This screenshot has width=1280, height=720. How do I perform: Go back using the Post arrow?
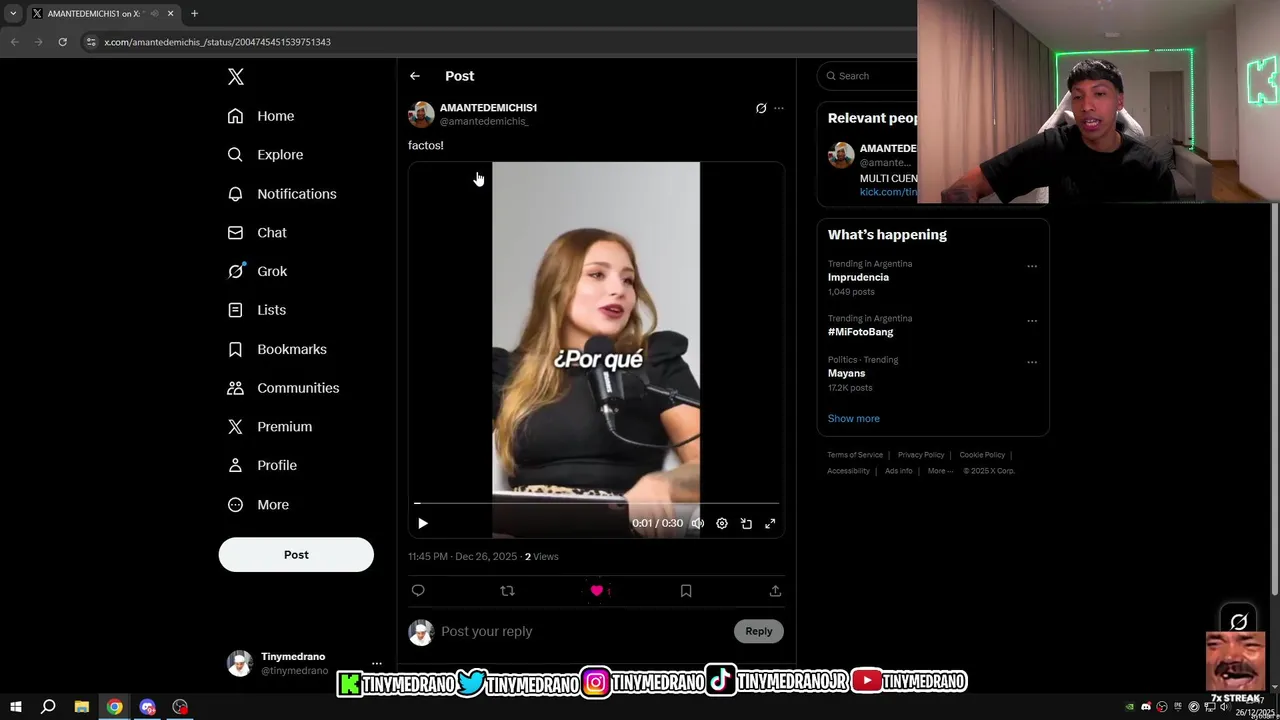pos(414,76)
